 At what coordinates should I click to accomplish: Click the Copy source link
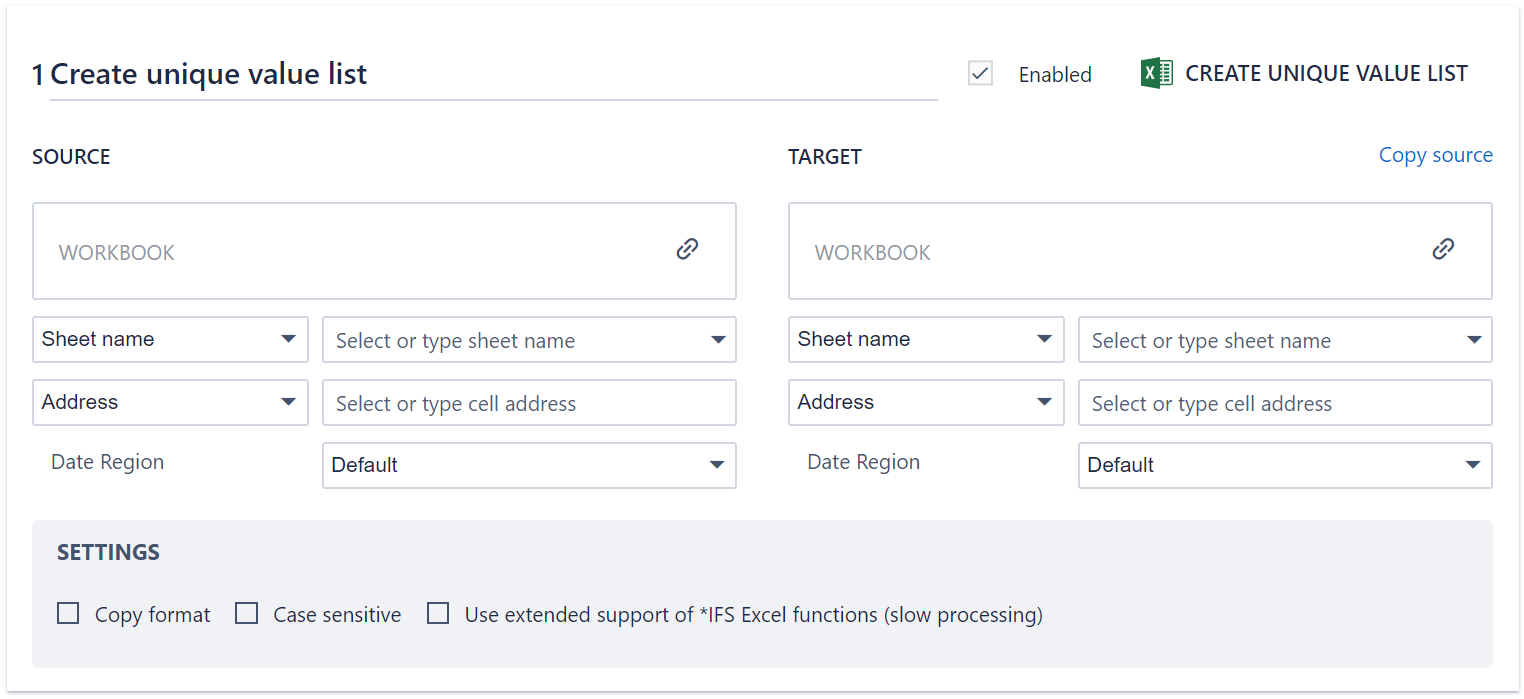(1435, 155)
